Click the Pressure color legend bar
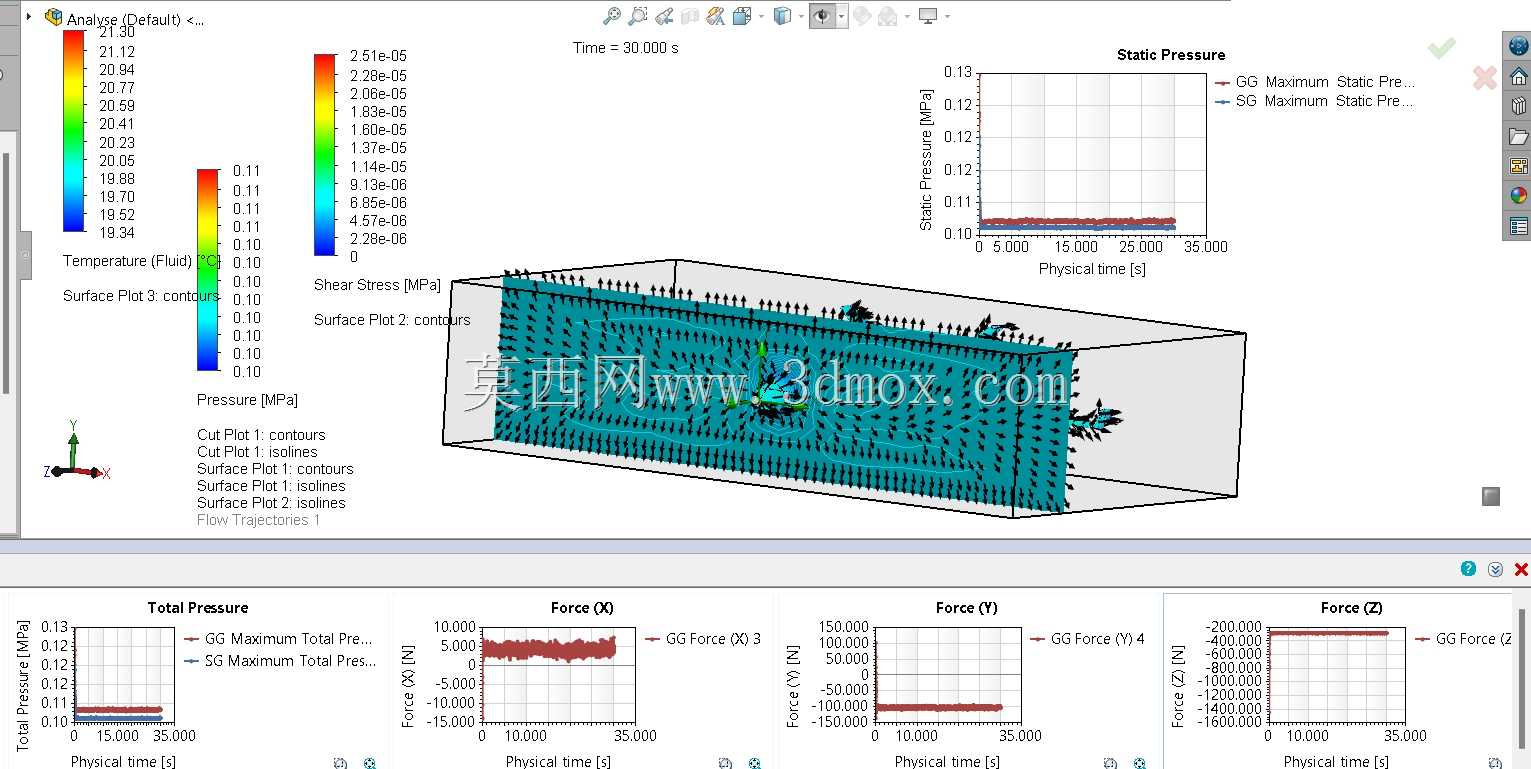Viewport: 1531px width, 769px height. pos(208,270)
